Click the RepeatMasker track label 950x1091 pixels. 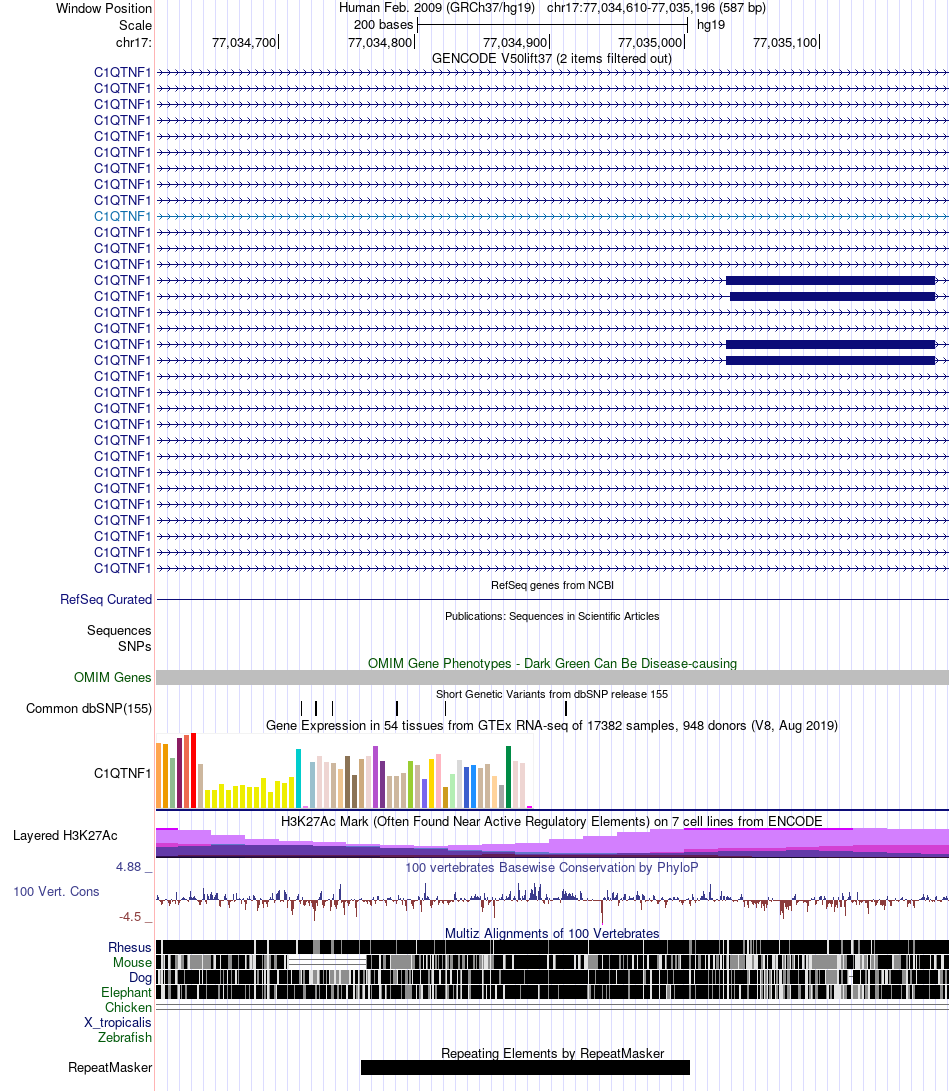pyautogui.click(x=110, y=1067)
